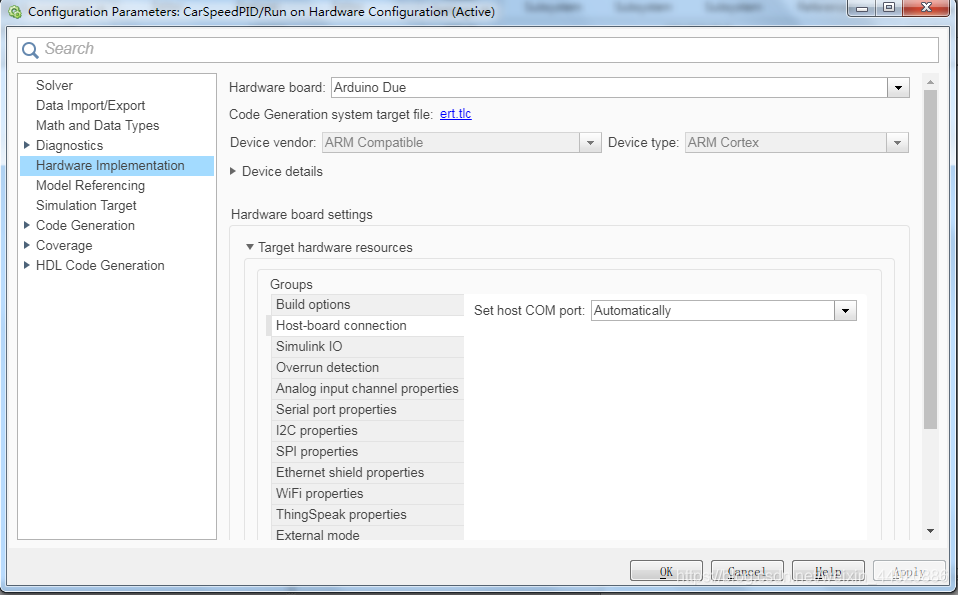Viewport: 958px width, 595px height.
Task: Expand HDL Code Generation tree node
Action: pos(27,265)
